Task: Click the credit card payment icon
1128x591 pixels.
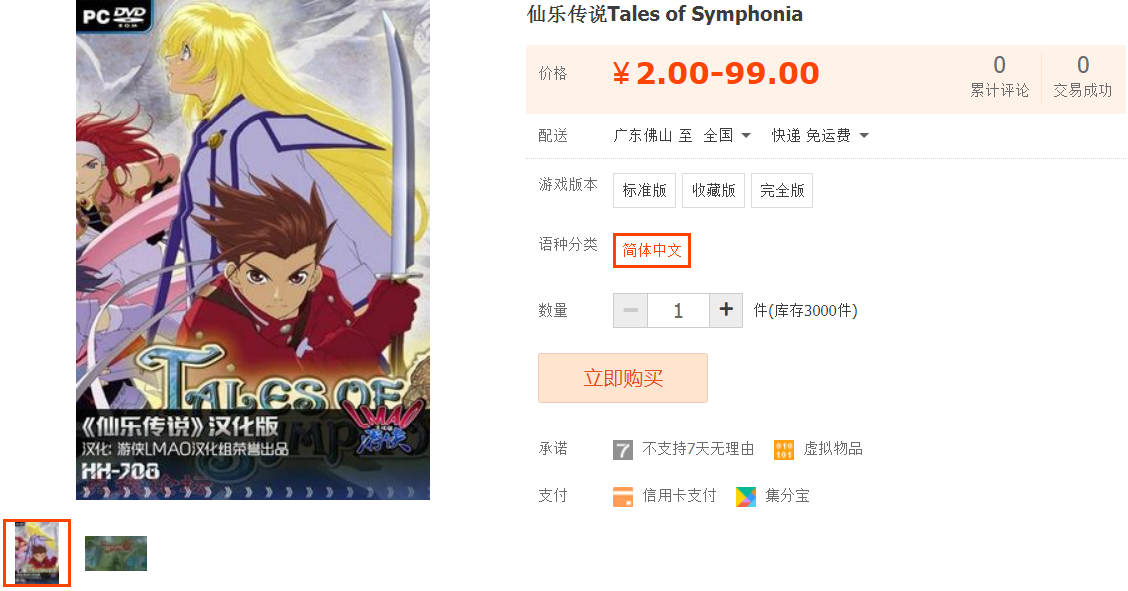Action: click(x=622, y=497)
